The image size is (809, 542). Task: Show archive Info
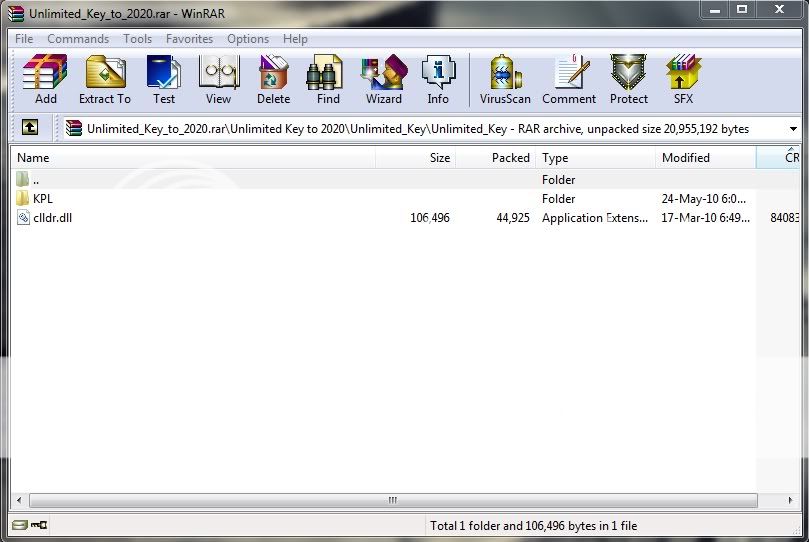[x=438, y=79]
